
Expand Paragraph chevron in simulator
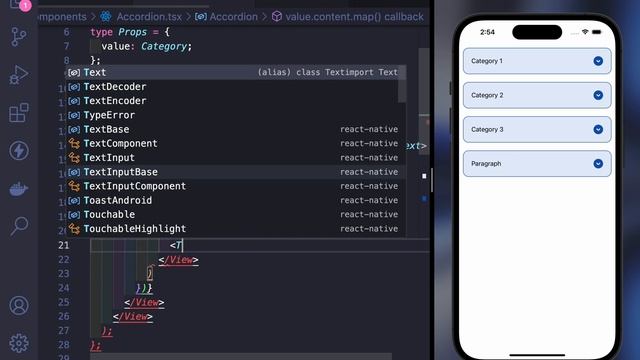point(598,164)
